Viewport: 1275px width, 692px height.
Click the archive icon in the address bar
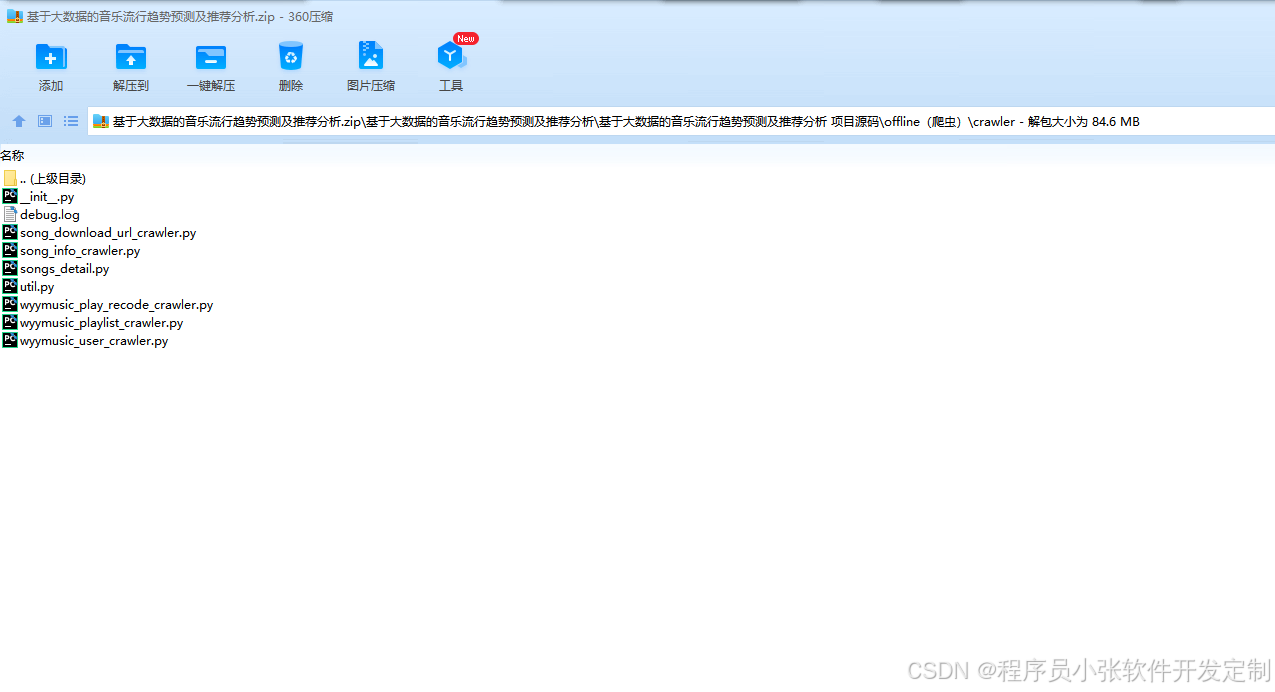101,122
